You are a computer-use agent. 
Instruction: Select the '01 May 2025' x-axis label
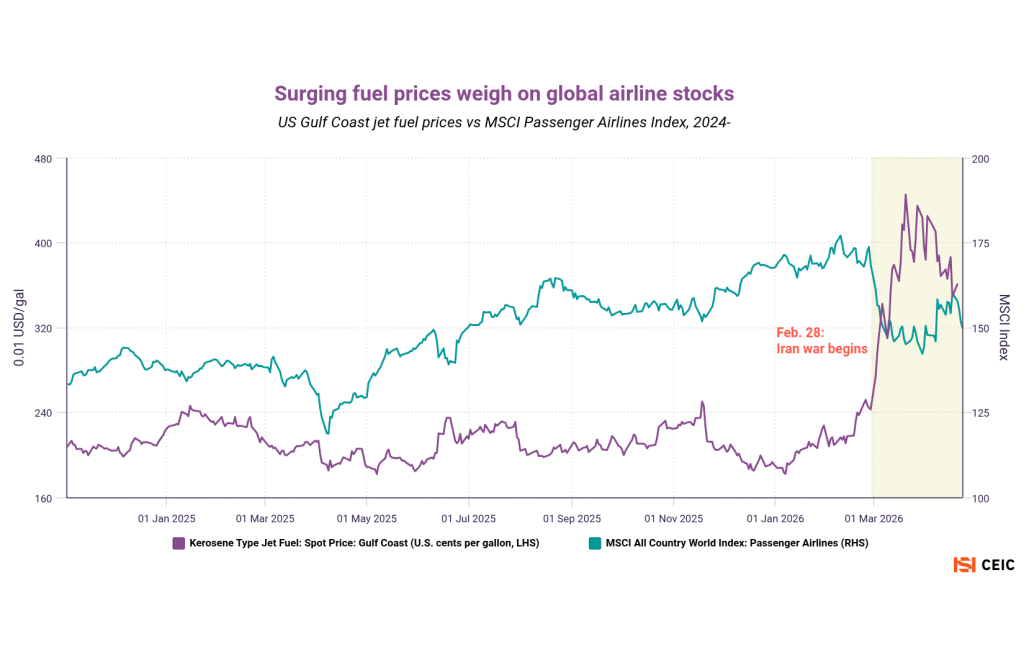click(x=368, y=518)
